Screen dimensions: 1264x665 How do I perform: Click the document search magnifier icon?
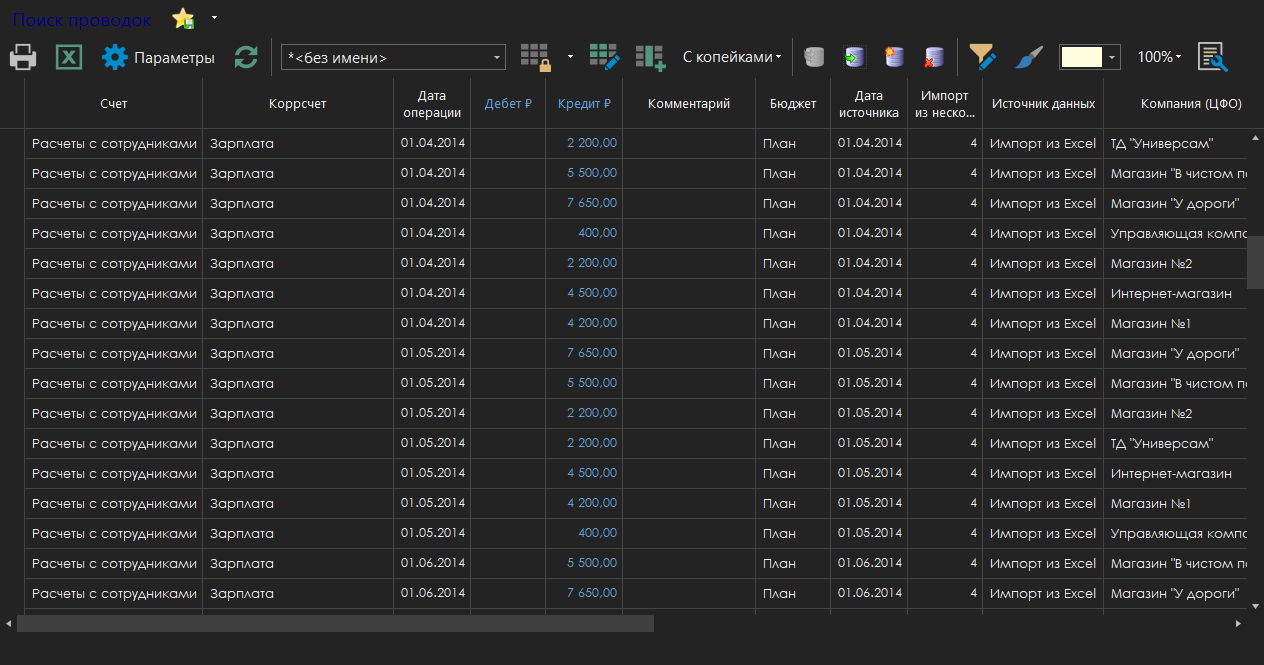pyautogui.click(x=1212, y=58)
